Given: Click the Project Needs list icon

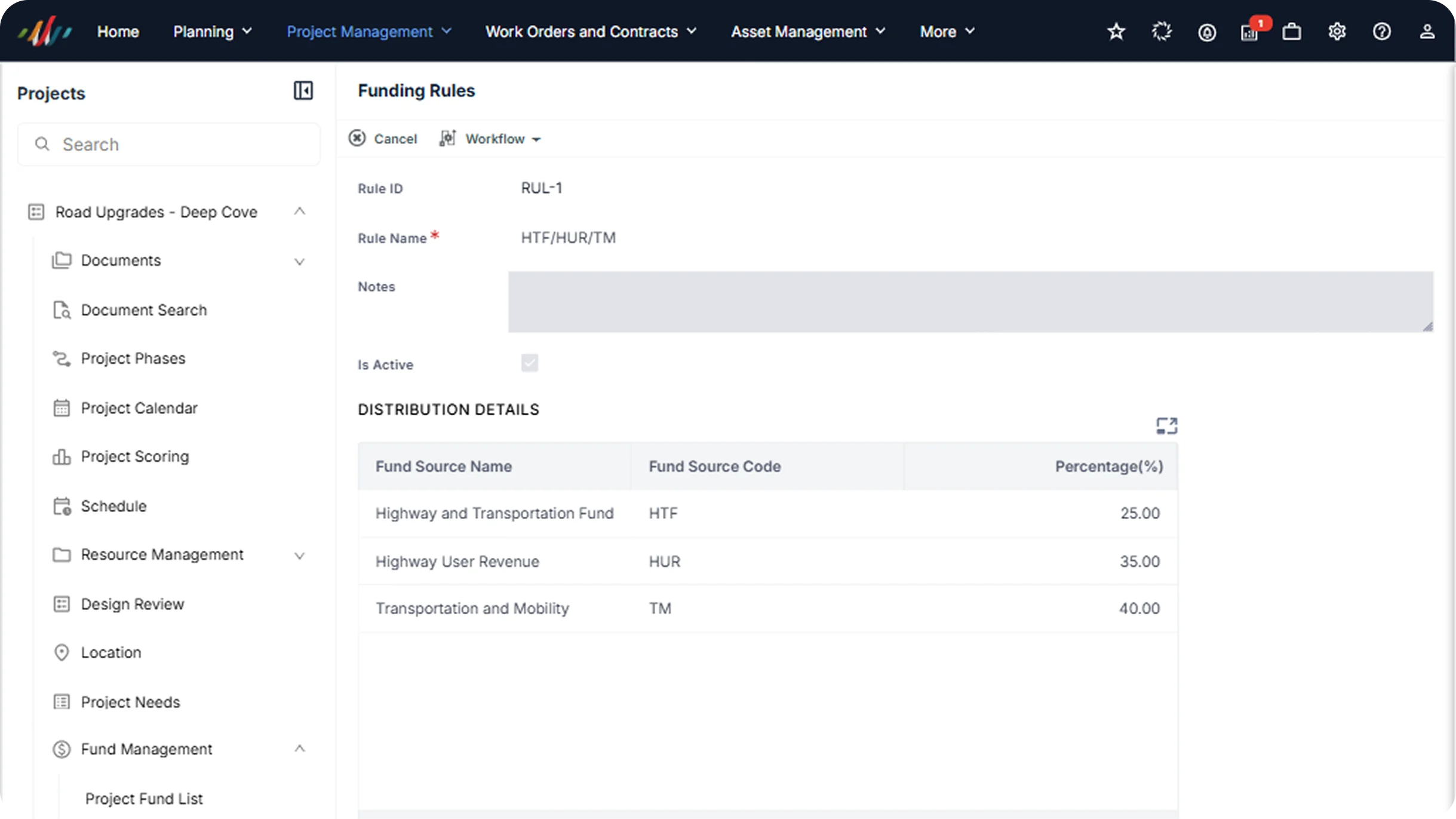Looking at the screenshot, I should coord(62,701).
